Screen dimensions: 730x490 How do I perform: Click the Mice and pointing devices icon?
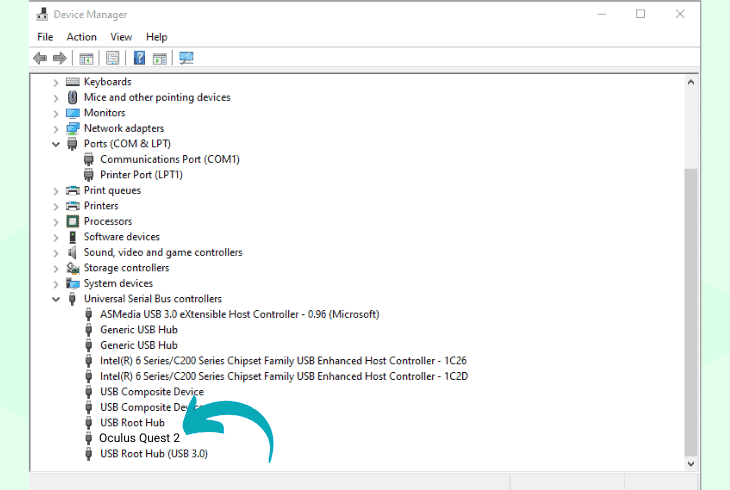(x=73, y=97)
